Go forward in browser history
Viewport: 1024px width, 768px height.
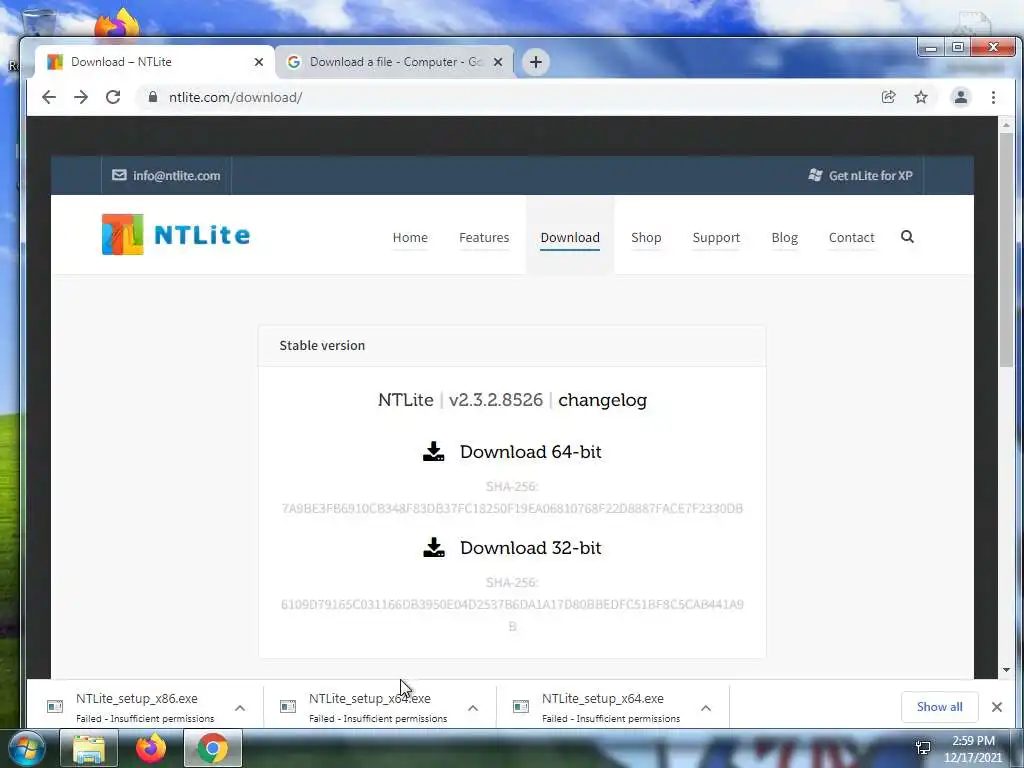[x=81, y=97]
